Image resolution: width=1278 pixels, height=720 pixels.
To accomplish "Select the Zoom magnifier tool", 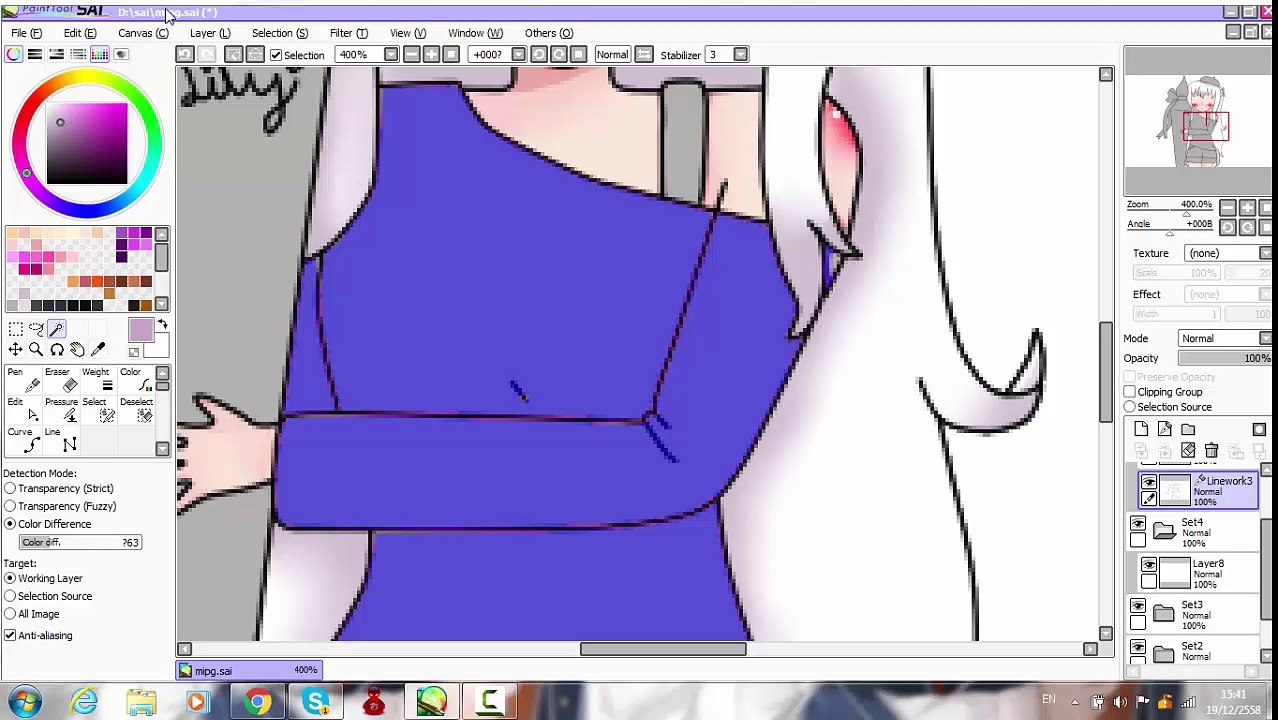I will (36, 349).
